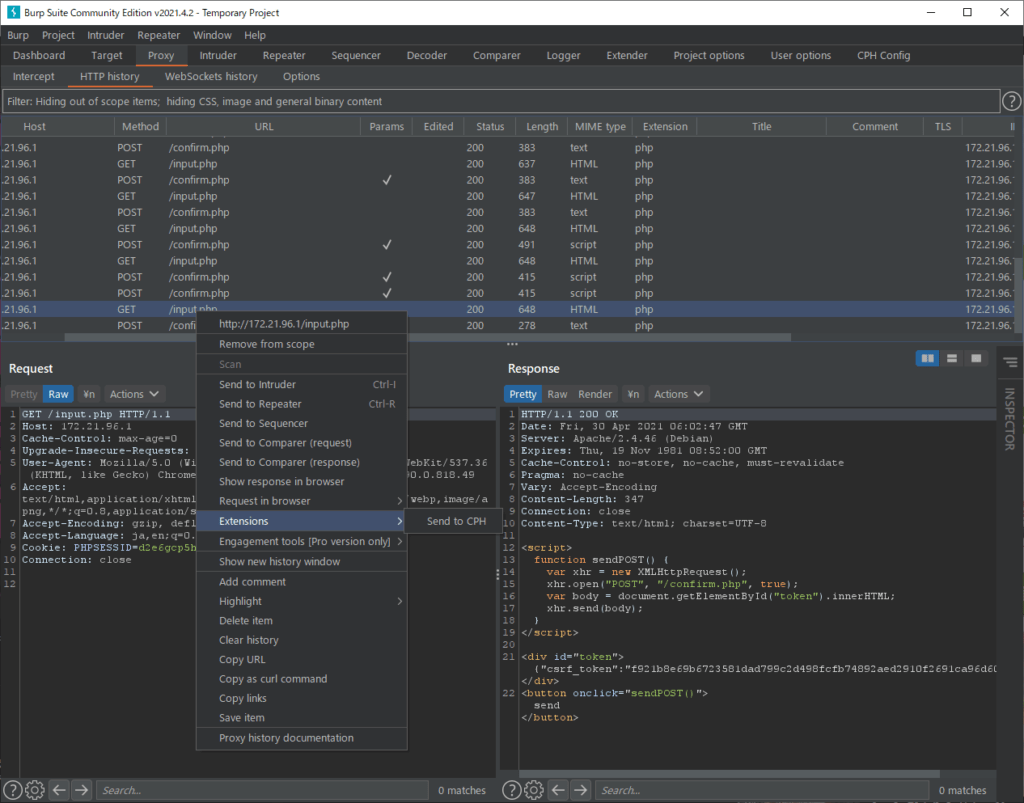Switch to the WebSockets history tab
The height and width of the screenshot is (803, 1024).
[x=210, y=76]
